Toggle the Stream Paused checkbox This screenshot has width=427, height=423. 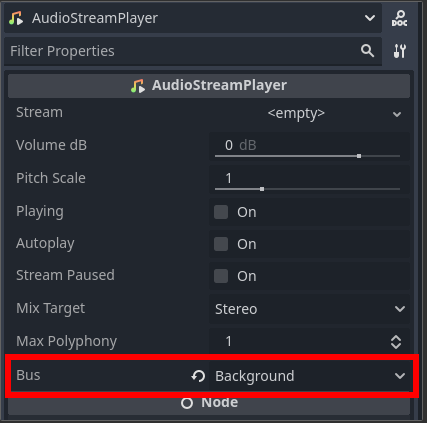221,276
